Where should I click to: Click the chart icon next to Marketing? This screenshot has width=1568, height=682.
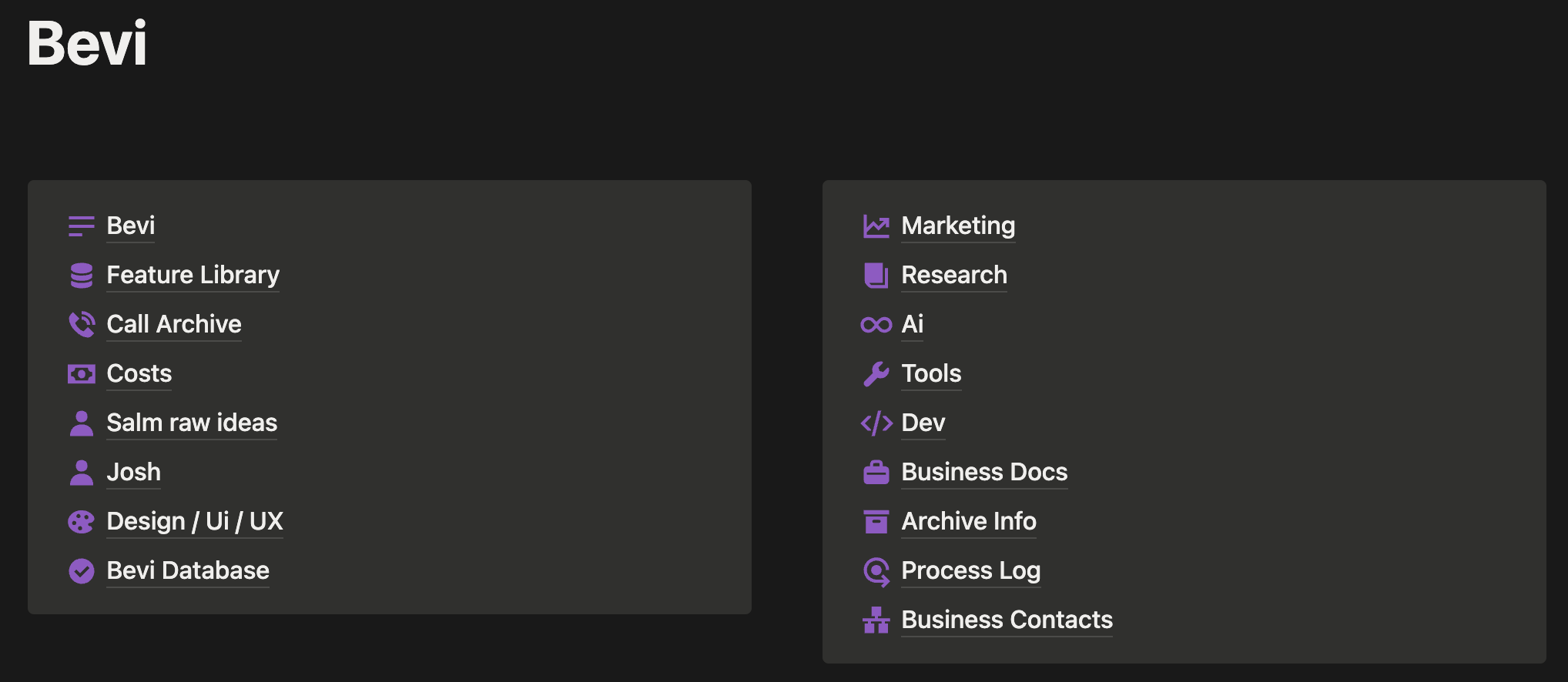coord(876,226)
